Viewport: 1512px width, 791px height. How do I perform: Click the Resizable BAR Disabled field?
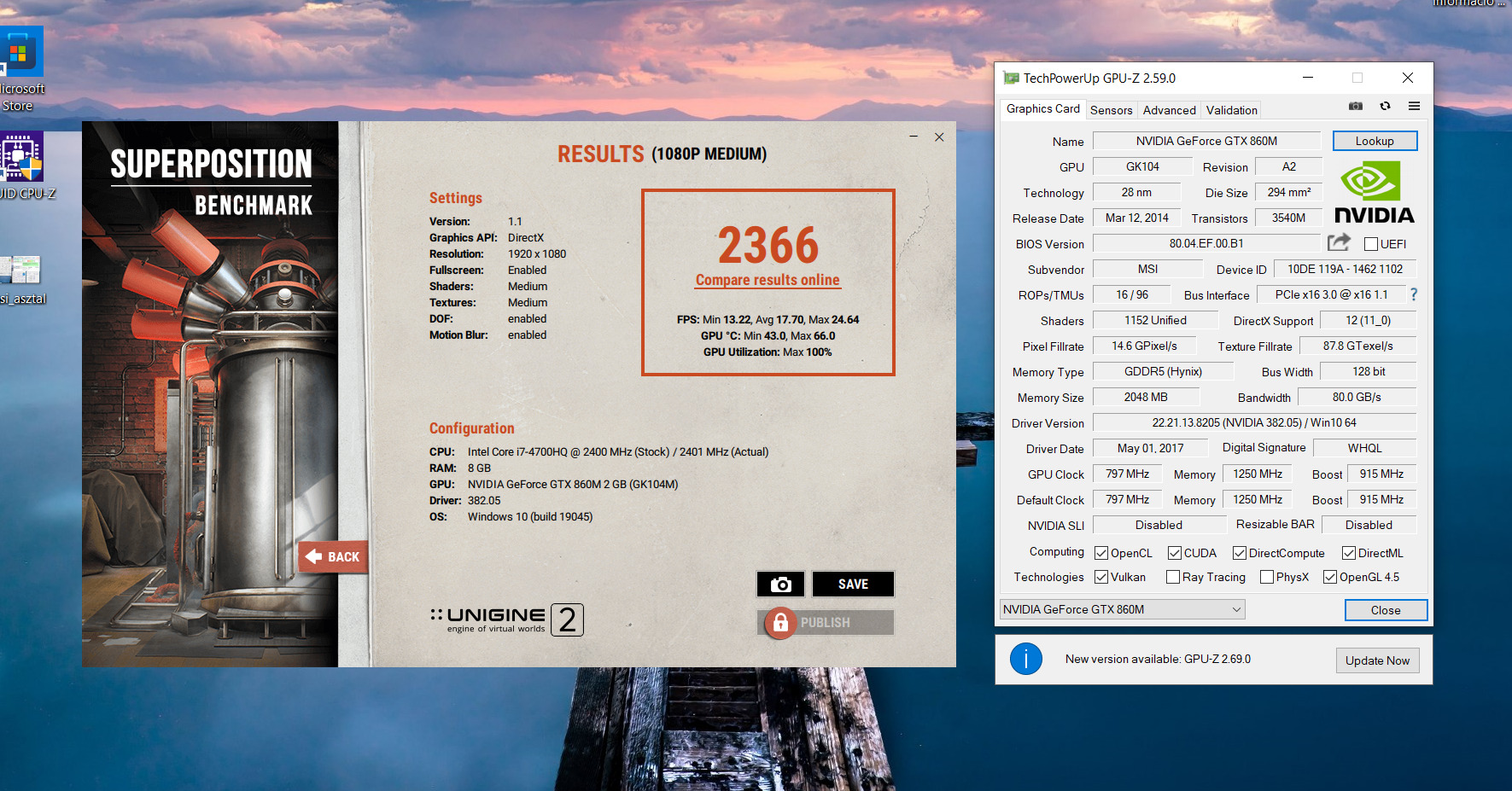click(x=1369, y=525)
